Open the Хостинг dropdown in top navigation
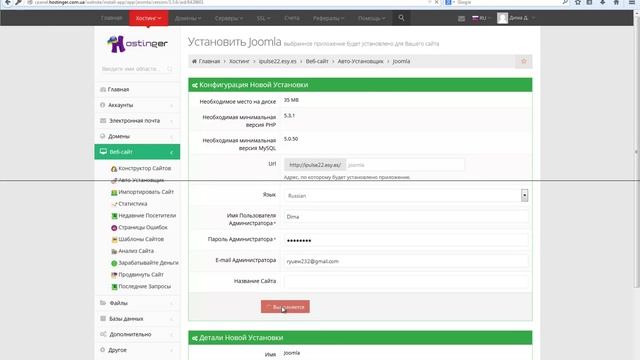 pyautogui.click(x=149, y=18)
